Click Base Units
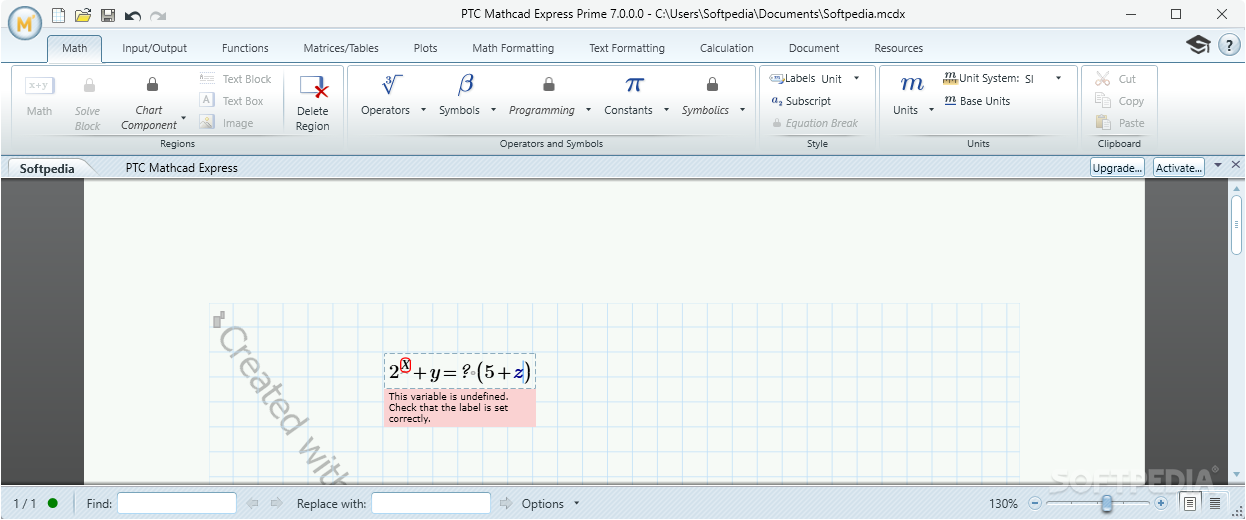The width and height of the screenshot is (1246, 520). [x=977, y=101]
